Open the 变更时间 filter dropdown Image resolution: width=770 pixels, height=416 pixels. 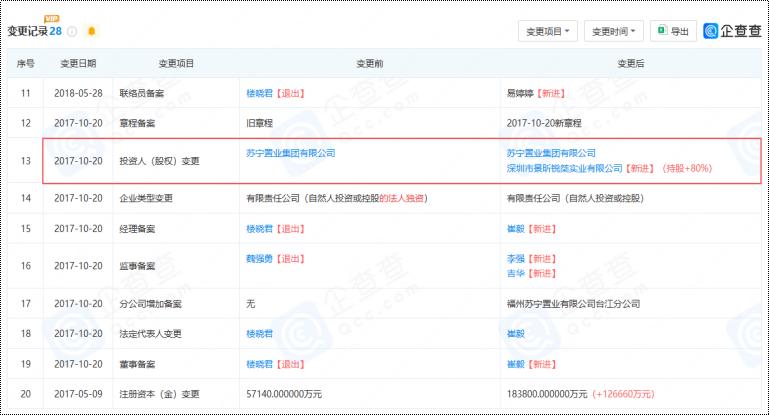coord(613,31)
